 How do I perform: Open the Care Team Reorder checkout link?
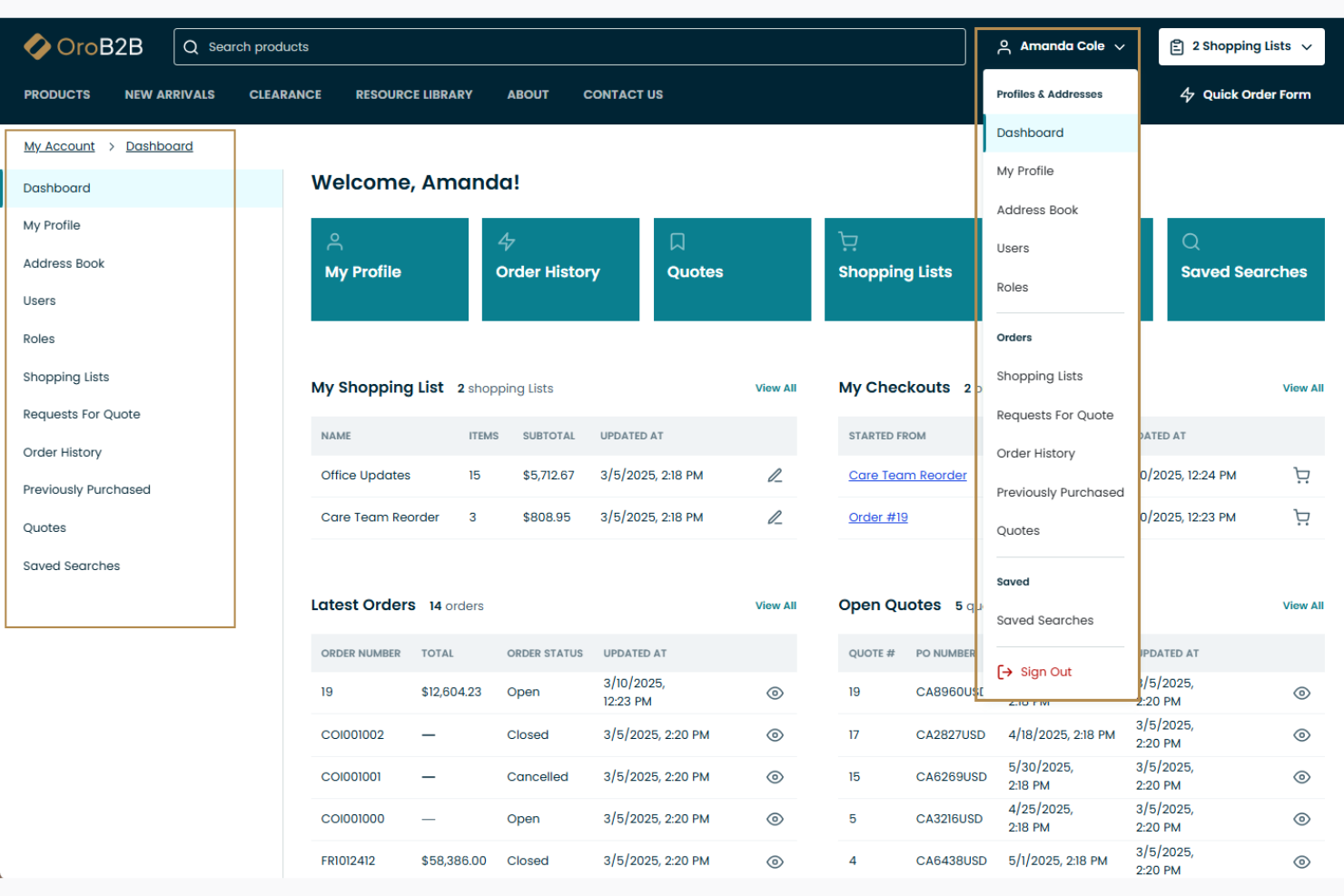tap(907, 475)
